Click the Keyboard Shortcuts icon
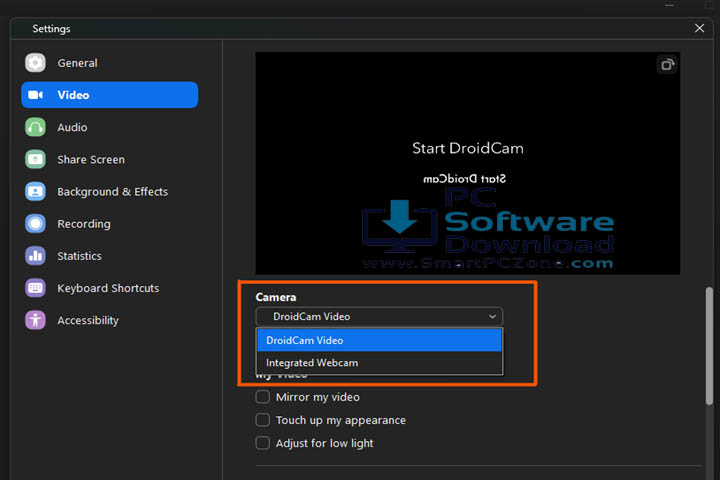This screenshot has height=480, width=720. click(x=35, y=288)
